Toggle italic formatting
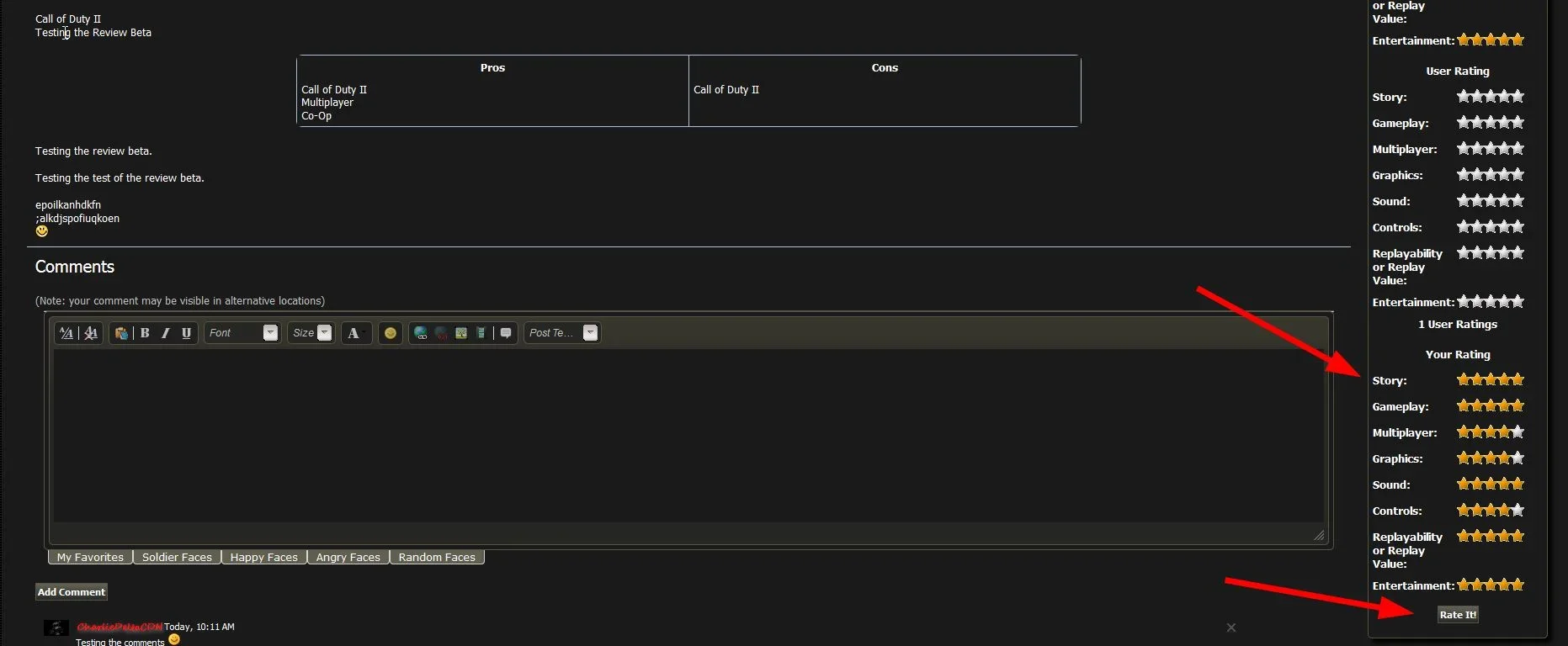 (x=166, y=333)
